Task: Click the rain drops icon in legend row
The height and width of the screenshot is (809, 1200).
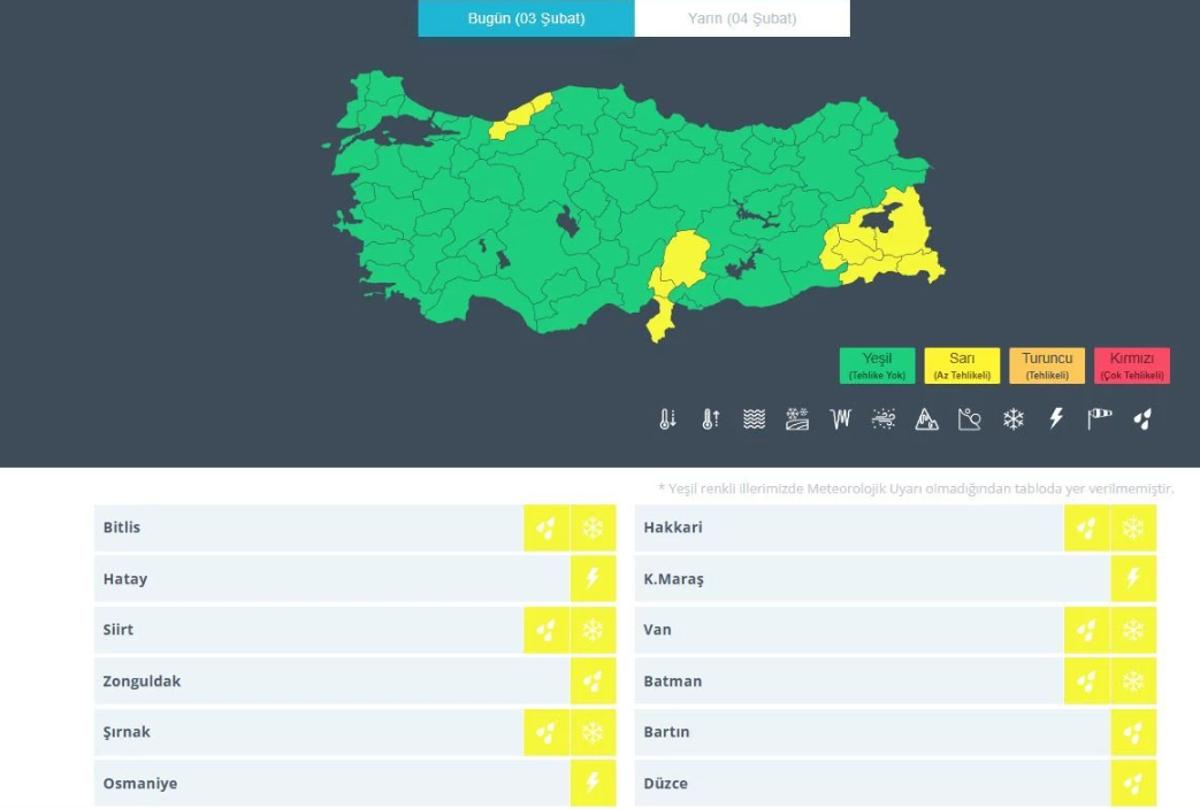Action: click(1142, 420)
